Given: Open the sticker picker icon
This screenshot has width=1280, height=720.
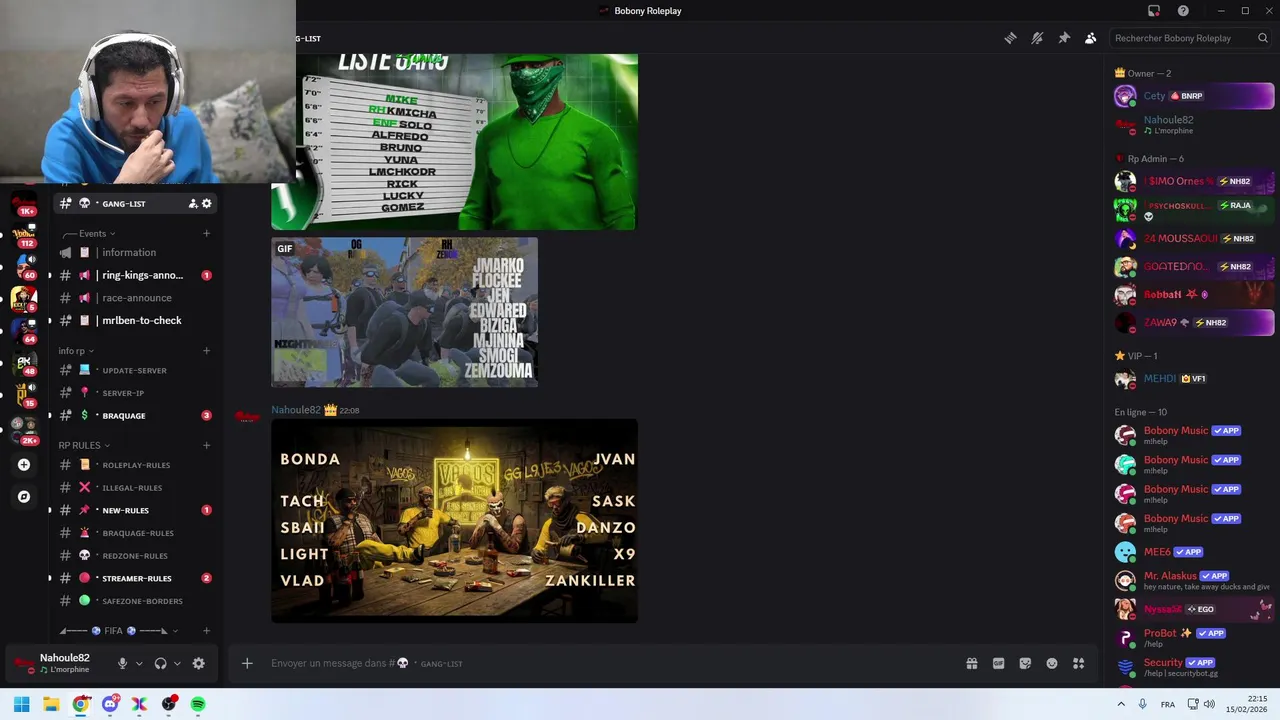Looking at the screenshot, I should click(x=1025, y=663).
